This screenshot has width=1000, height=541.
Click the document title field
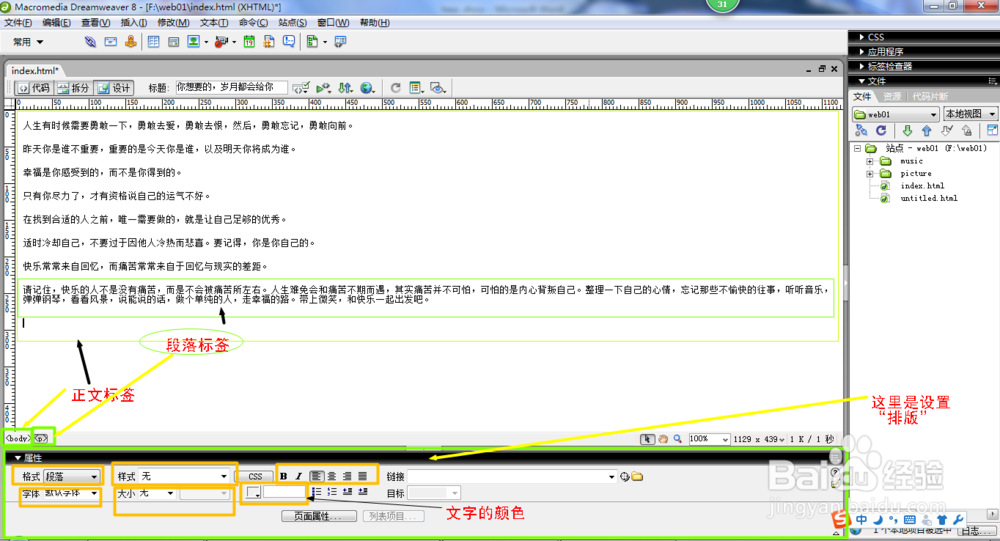coord(232,87)
